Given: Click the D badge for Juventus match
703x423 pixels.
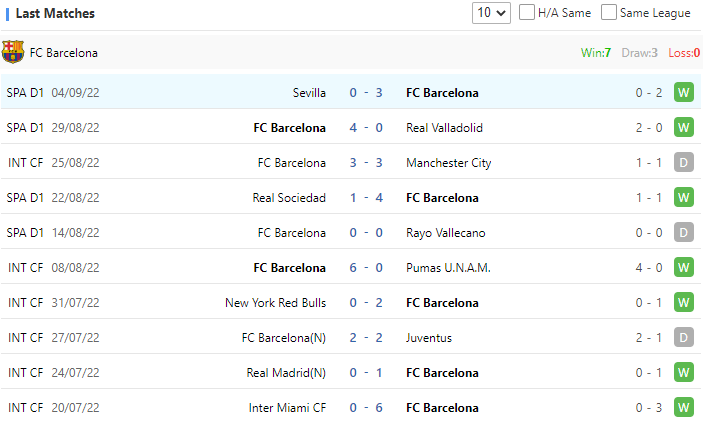Looking at the screenshot, I should coord(684,338).
